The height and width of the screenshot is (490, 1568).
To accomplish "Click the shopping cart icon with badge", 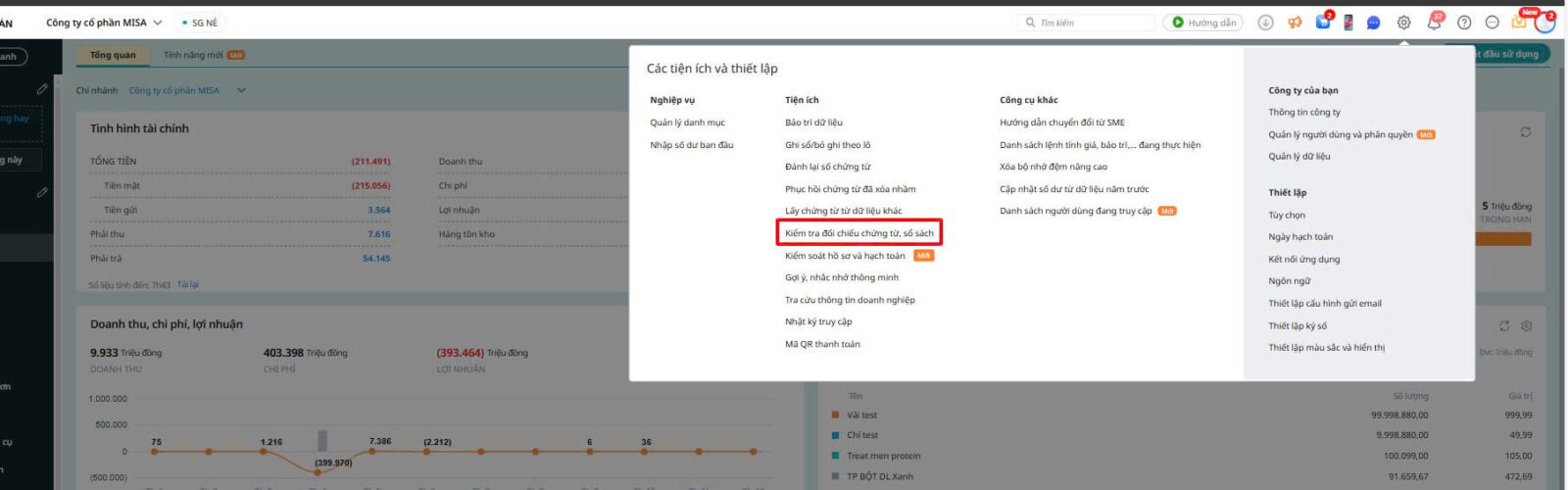I will [x=1322, y=23].
